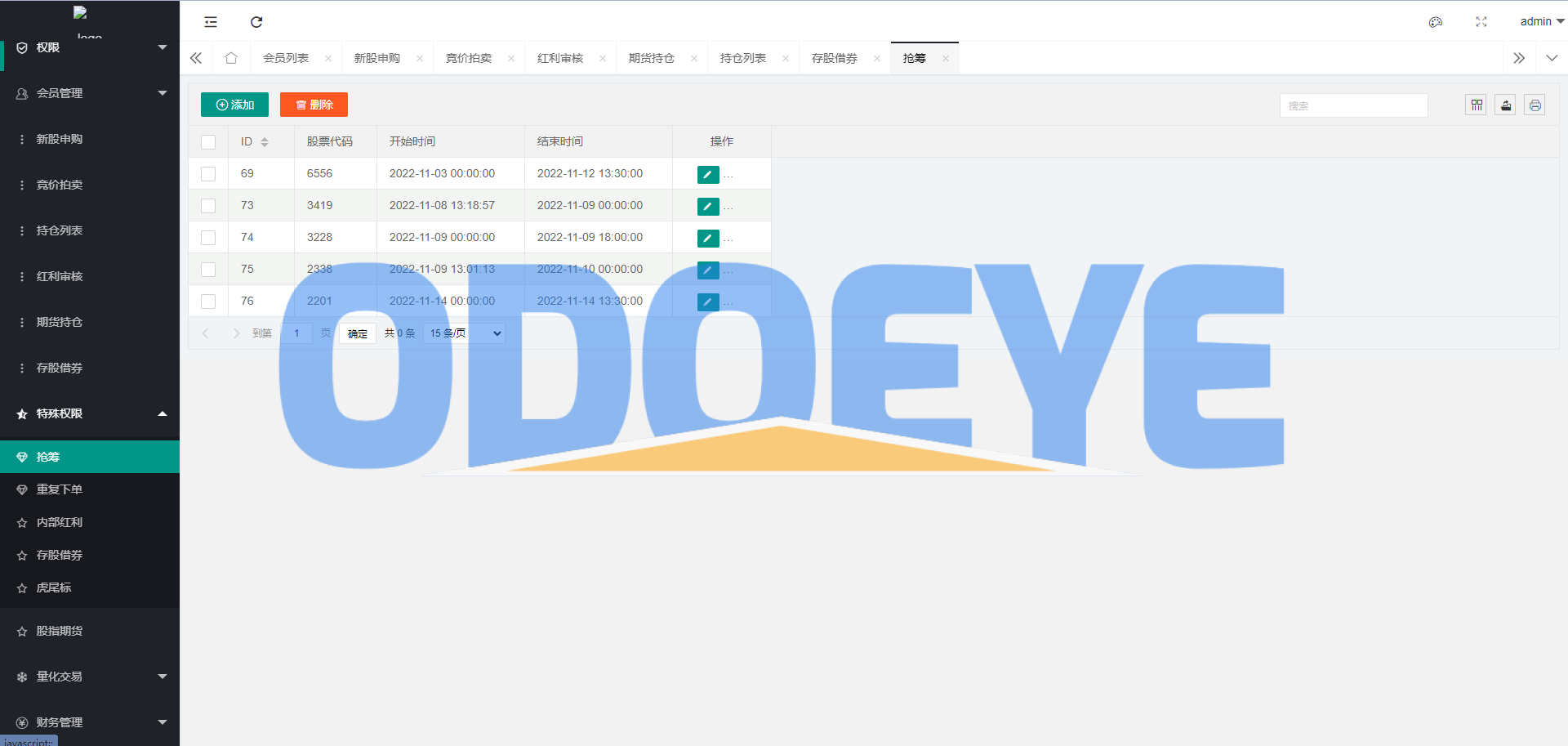Toggle fullscreen mode icon
1568x746 pixels.
[1481, 22]
